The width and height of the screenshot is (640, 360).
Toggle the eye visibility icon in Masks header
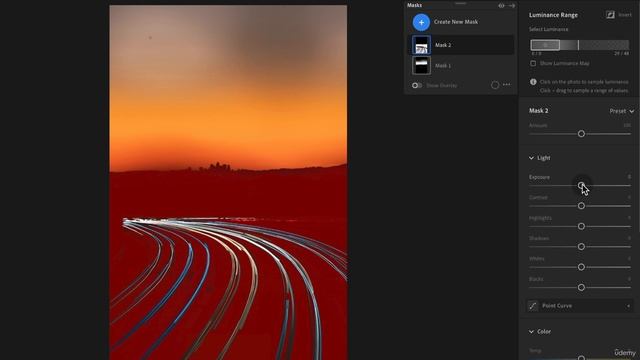point(501,6)
